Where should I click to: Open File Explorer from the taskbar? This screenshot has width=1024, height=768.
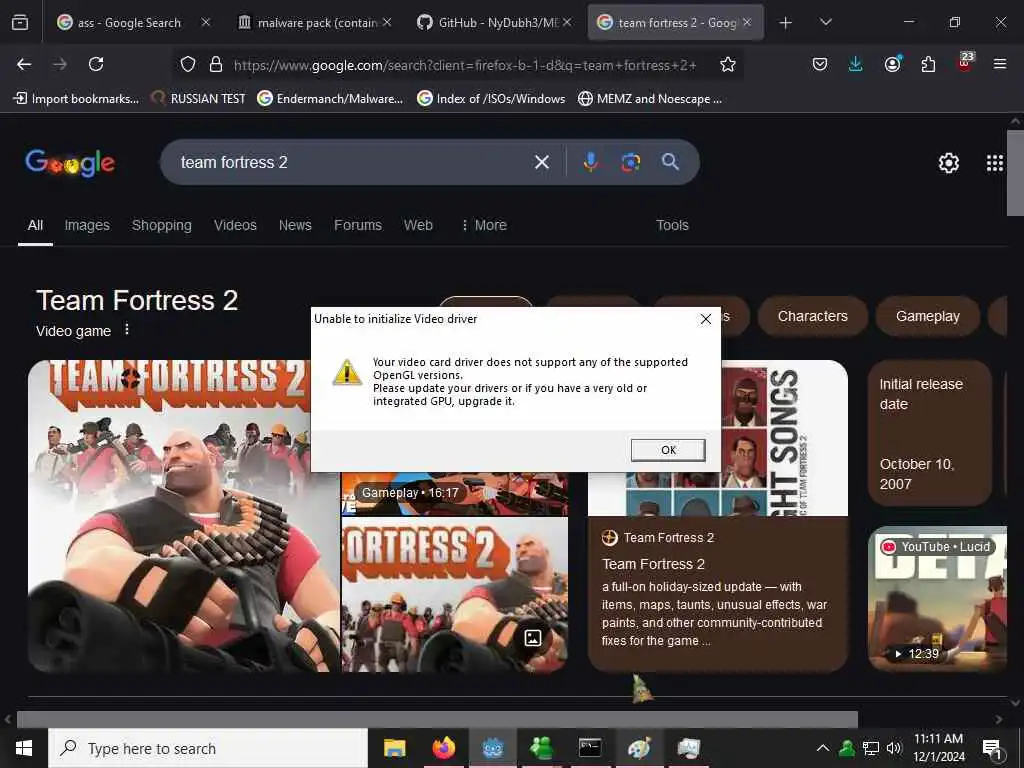(394, 748)
